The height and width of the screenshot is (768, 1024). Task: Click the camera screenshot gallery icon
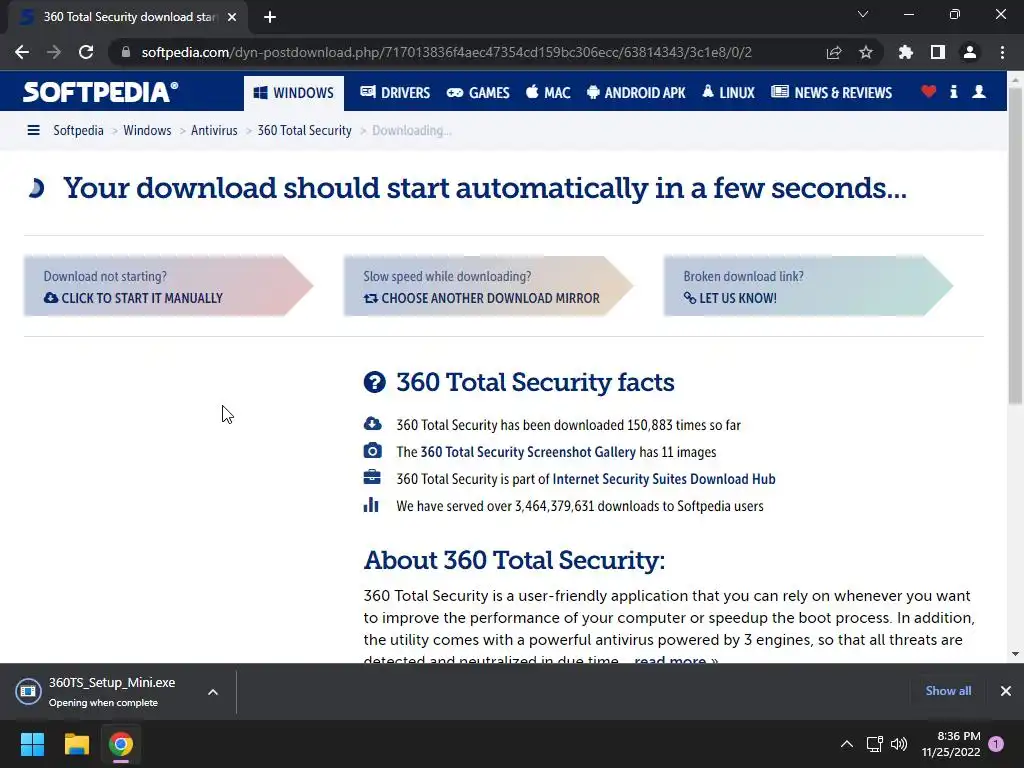tap(372, 451)
